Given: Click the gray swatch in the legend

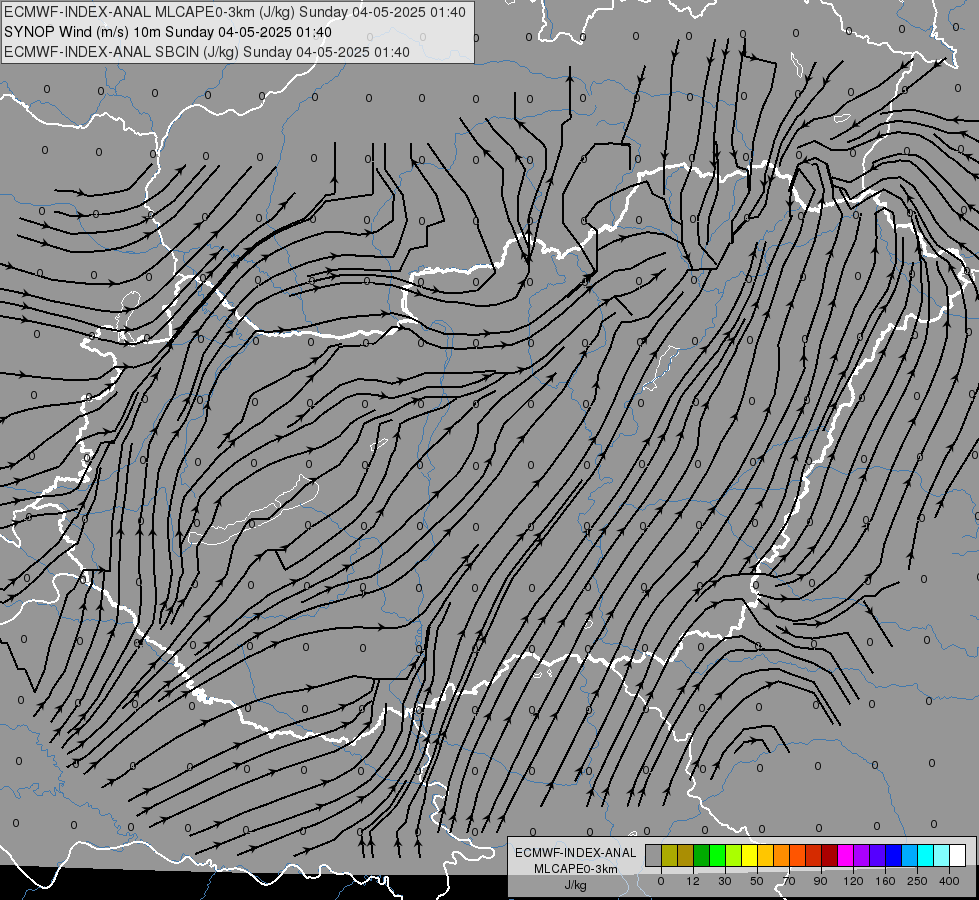Looking at the screenshot, I should click(654, 855).
